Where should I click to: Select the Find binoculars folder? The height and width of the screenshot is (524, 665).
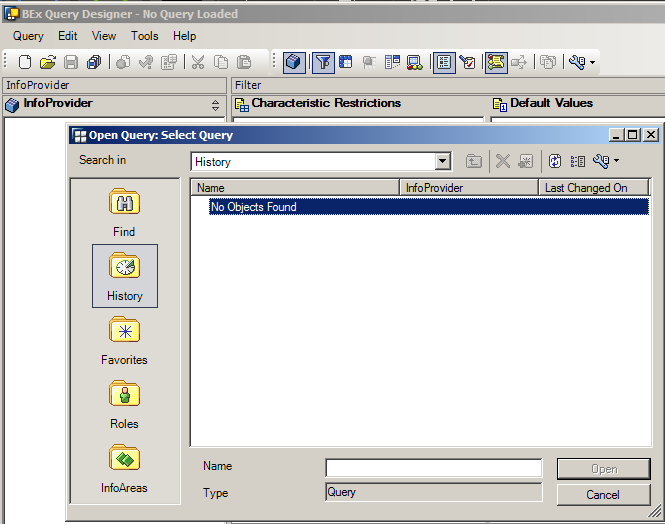point(124,213)
